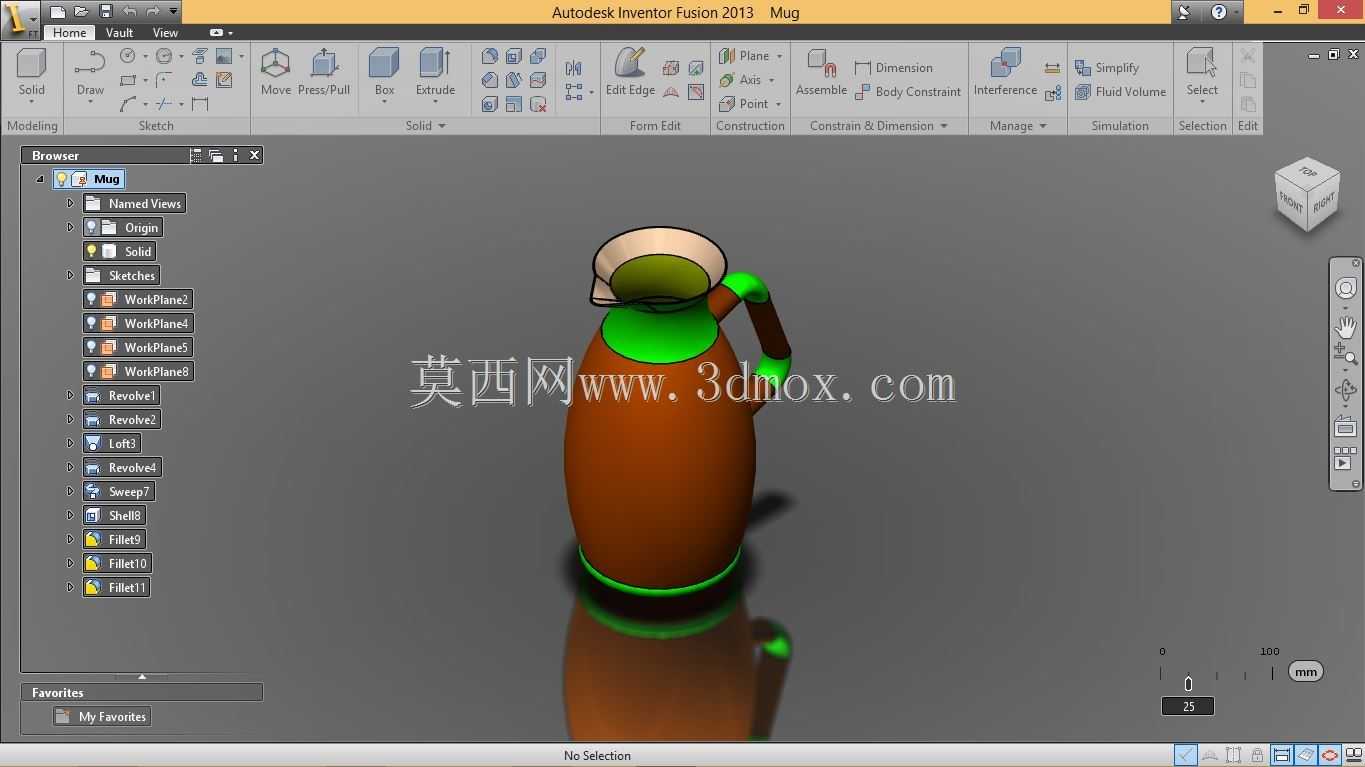Open the Constrain & Dimension panel dropdown

click(943, 126)
